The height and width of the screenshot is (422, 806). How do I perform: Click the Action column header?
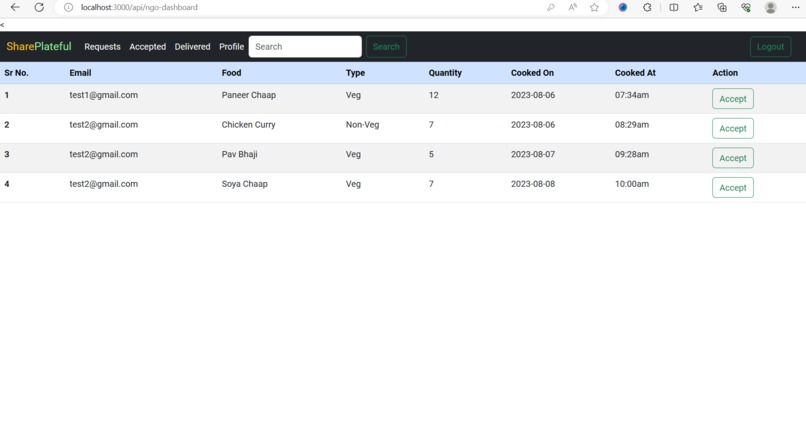click(725, 73)
